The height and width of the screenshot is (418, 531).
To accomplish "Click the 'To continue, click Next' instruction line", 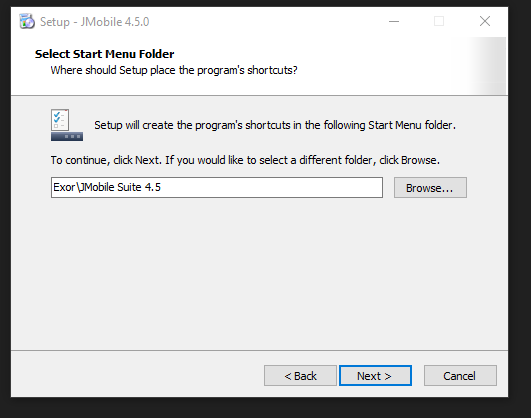I will coord(245,160).
